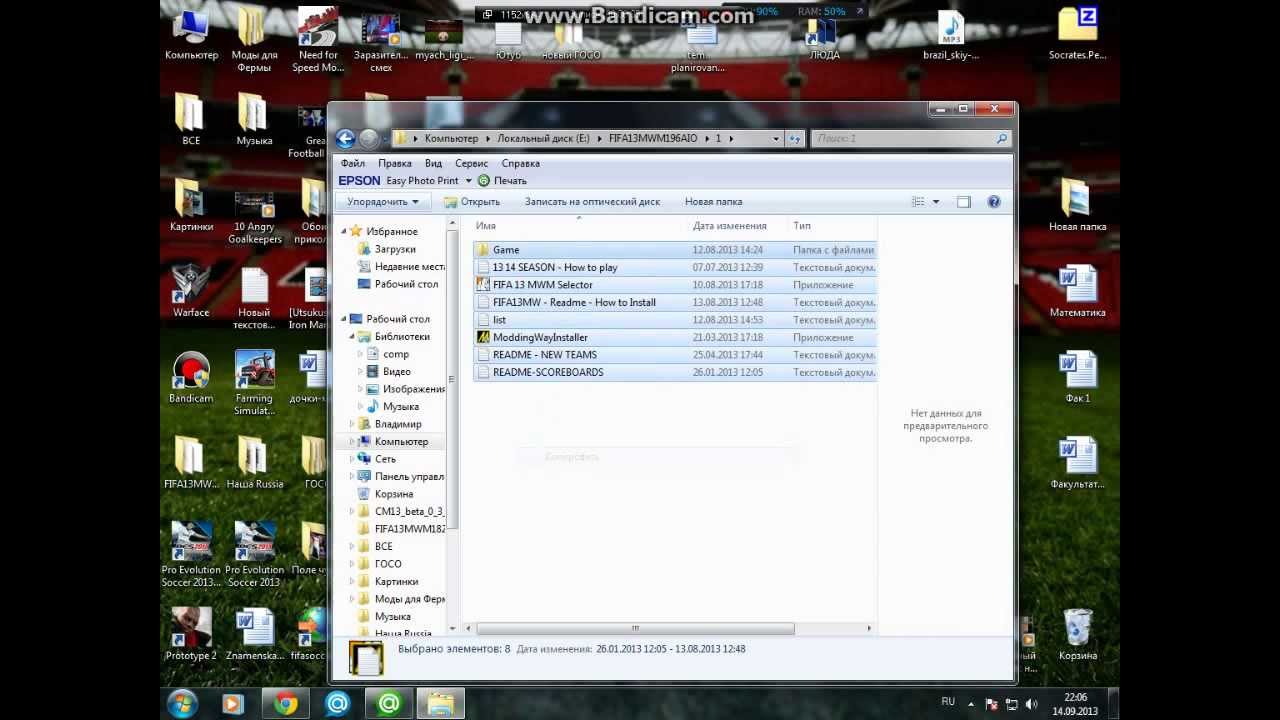The width and height of the screenshot is (1280, 720).
Task: Open Недавние места in navigation pane
Action: click(x=409, y=267)
